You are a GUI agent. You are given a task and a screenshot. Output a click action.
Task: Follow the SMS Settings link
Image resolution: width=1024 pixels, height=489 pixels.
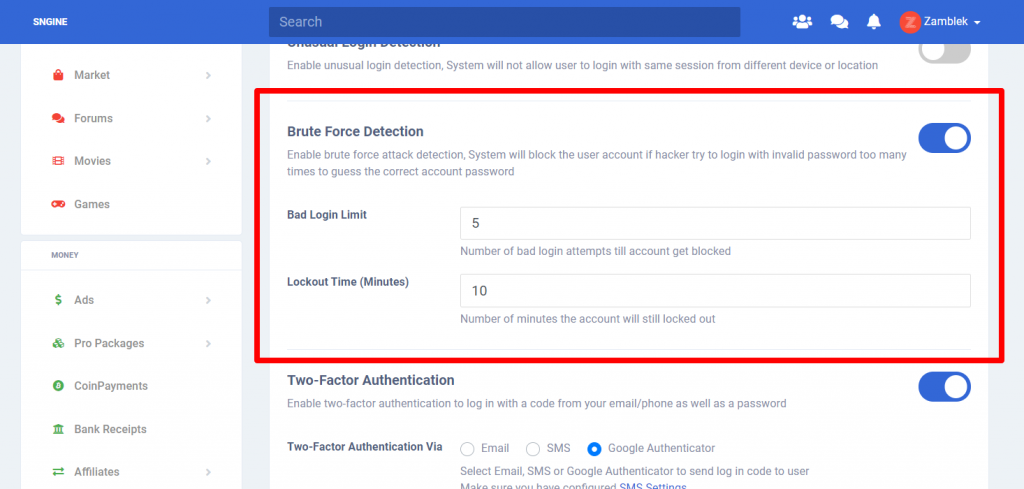[653, 486]
